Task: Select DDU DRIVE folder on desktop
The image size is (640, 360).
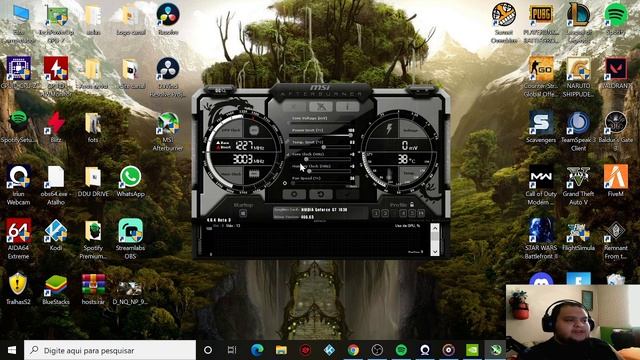Action: pyautogui.click(x=93, y=181)
